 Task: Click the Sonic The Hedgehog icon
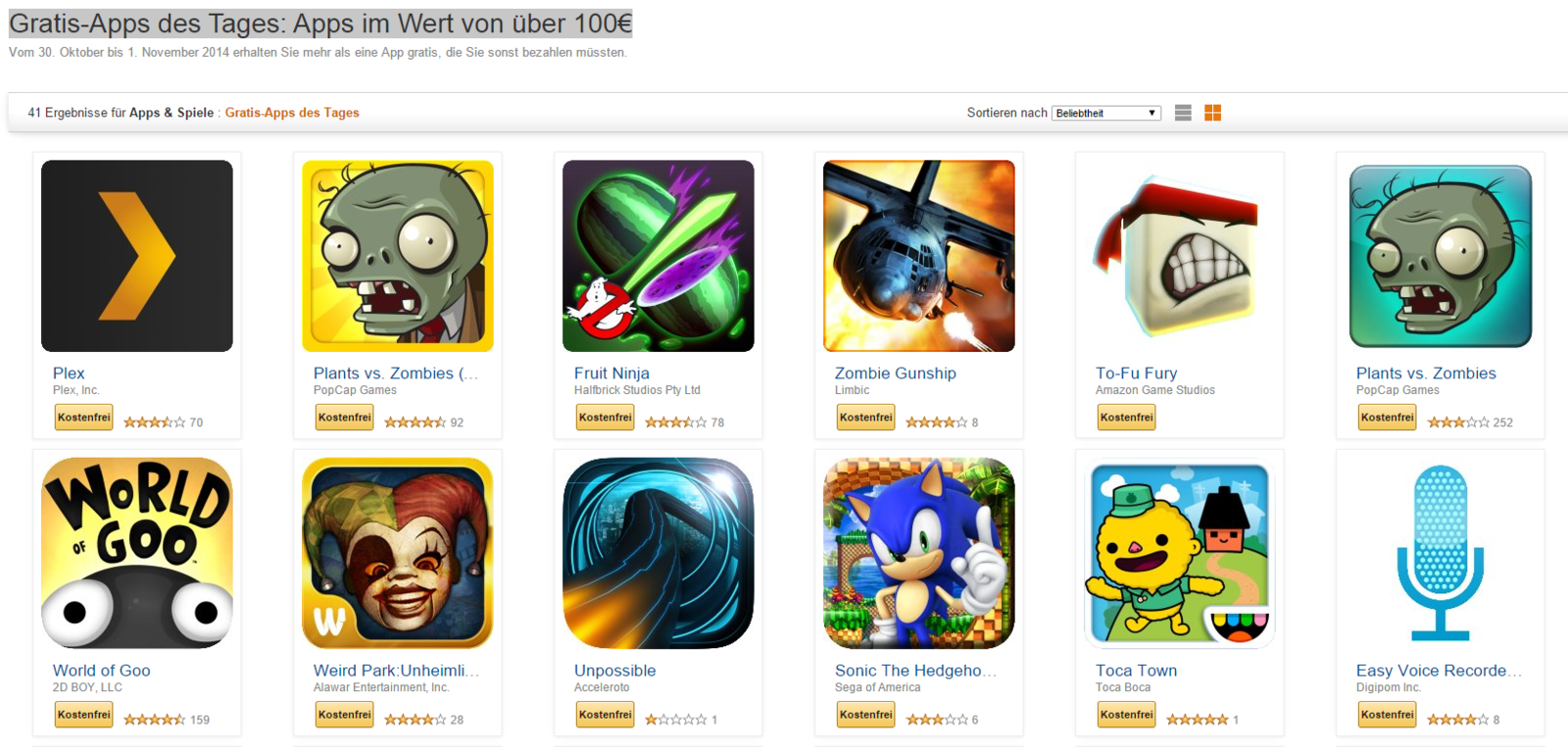919,553
